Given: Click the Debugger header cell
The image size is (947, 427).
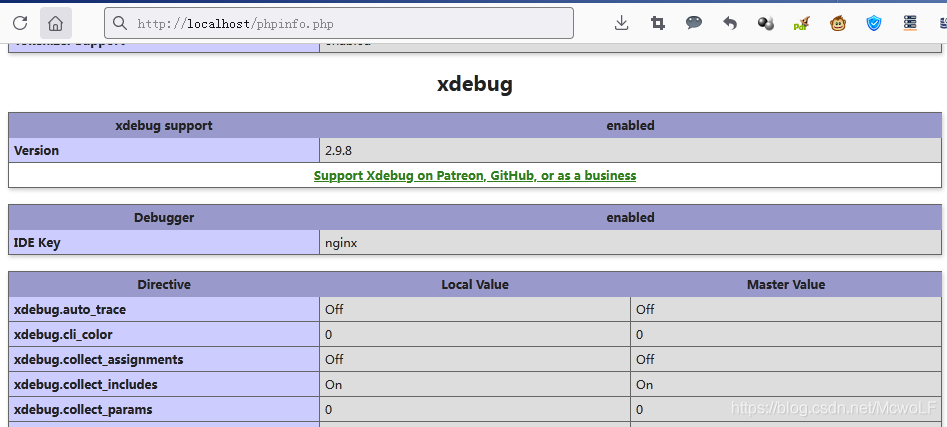Looking at the screenshot, I should click(x=164, y=217).
